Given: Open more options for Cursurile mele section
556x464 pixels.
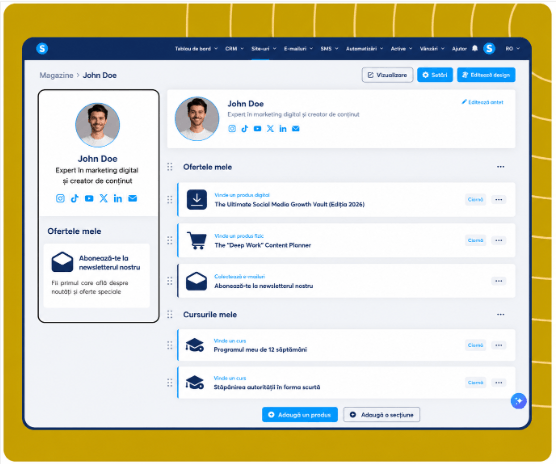Looking at the screenshot, I should pos(500,314).
